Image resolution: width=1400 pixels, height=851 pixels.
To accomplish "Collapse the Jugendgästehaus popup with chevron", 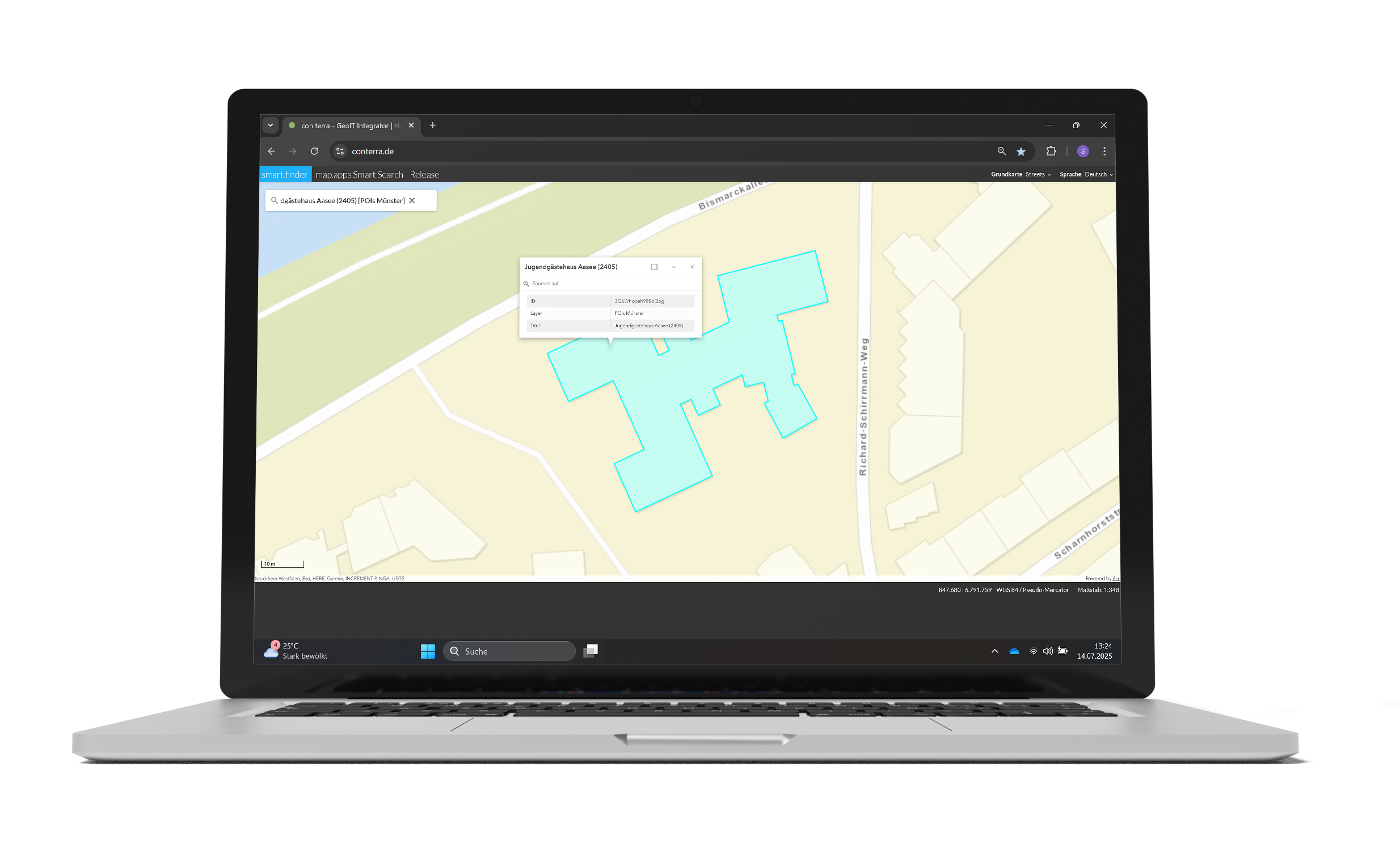I will [x=673, y=267].
